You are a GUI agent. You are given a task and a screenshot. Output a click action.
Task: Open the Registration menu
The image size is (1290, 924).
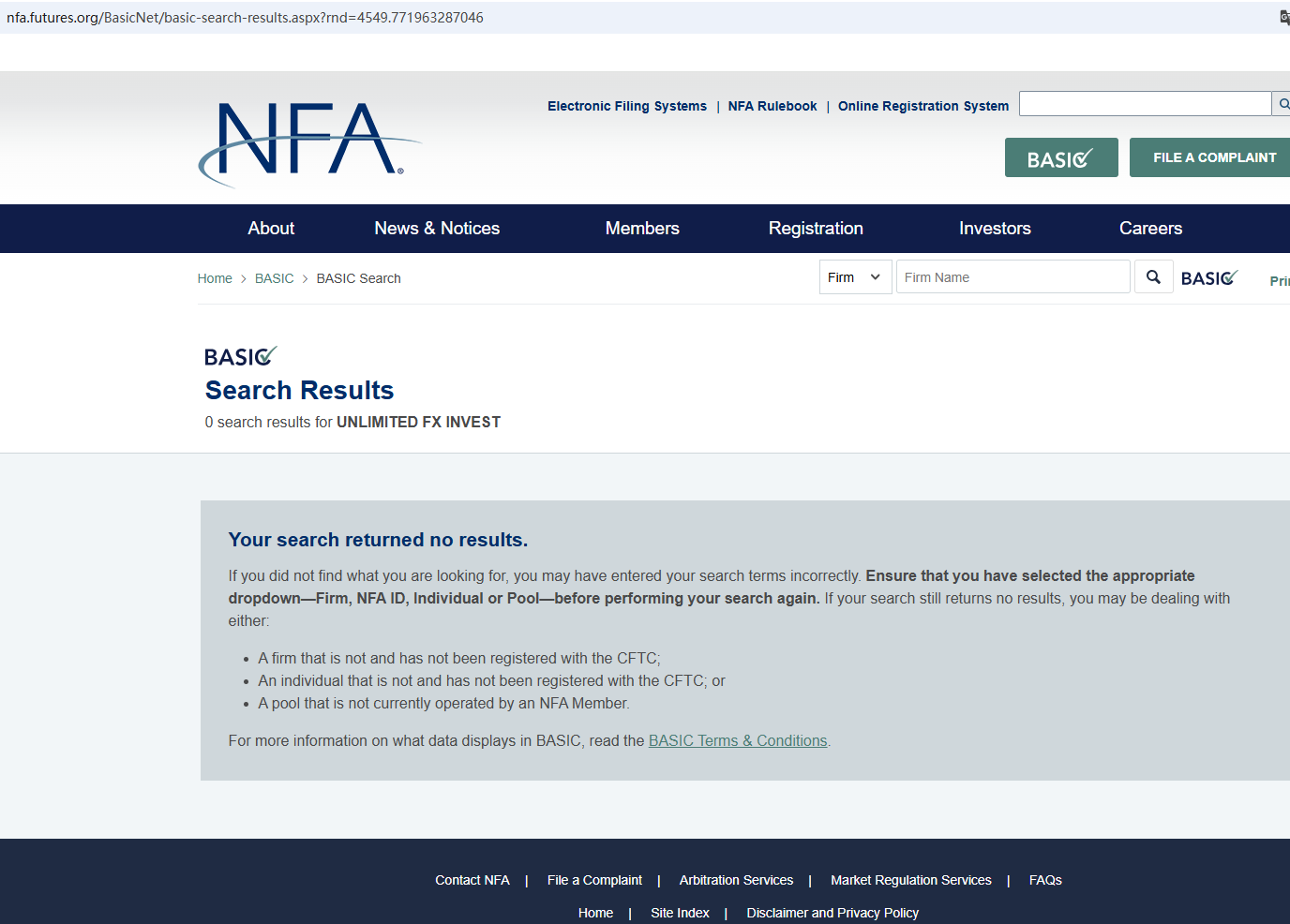pyautogui.click(x=816, y=229)
